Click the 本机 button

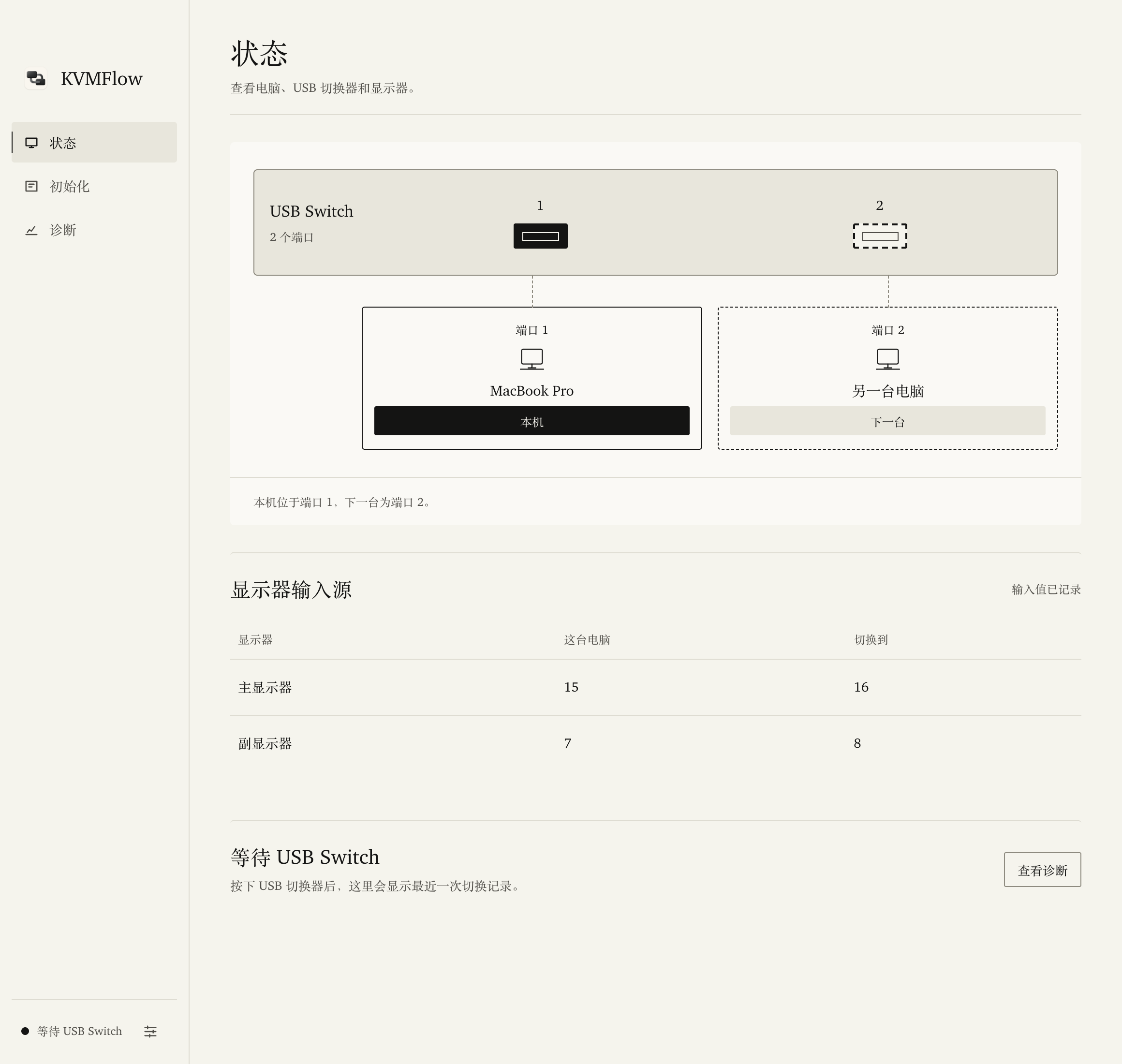click(532, 421)
